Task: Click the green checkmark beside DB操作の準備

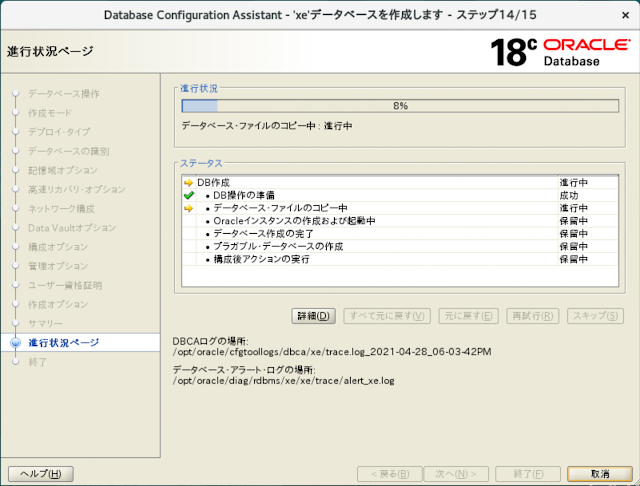Action: tap(188, 195)
